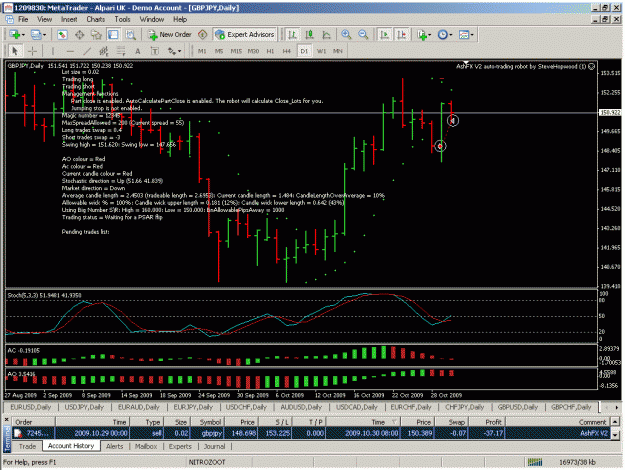Select the Fibonacci retracement tool

(121, 51)
